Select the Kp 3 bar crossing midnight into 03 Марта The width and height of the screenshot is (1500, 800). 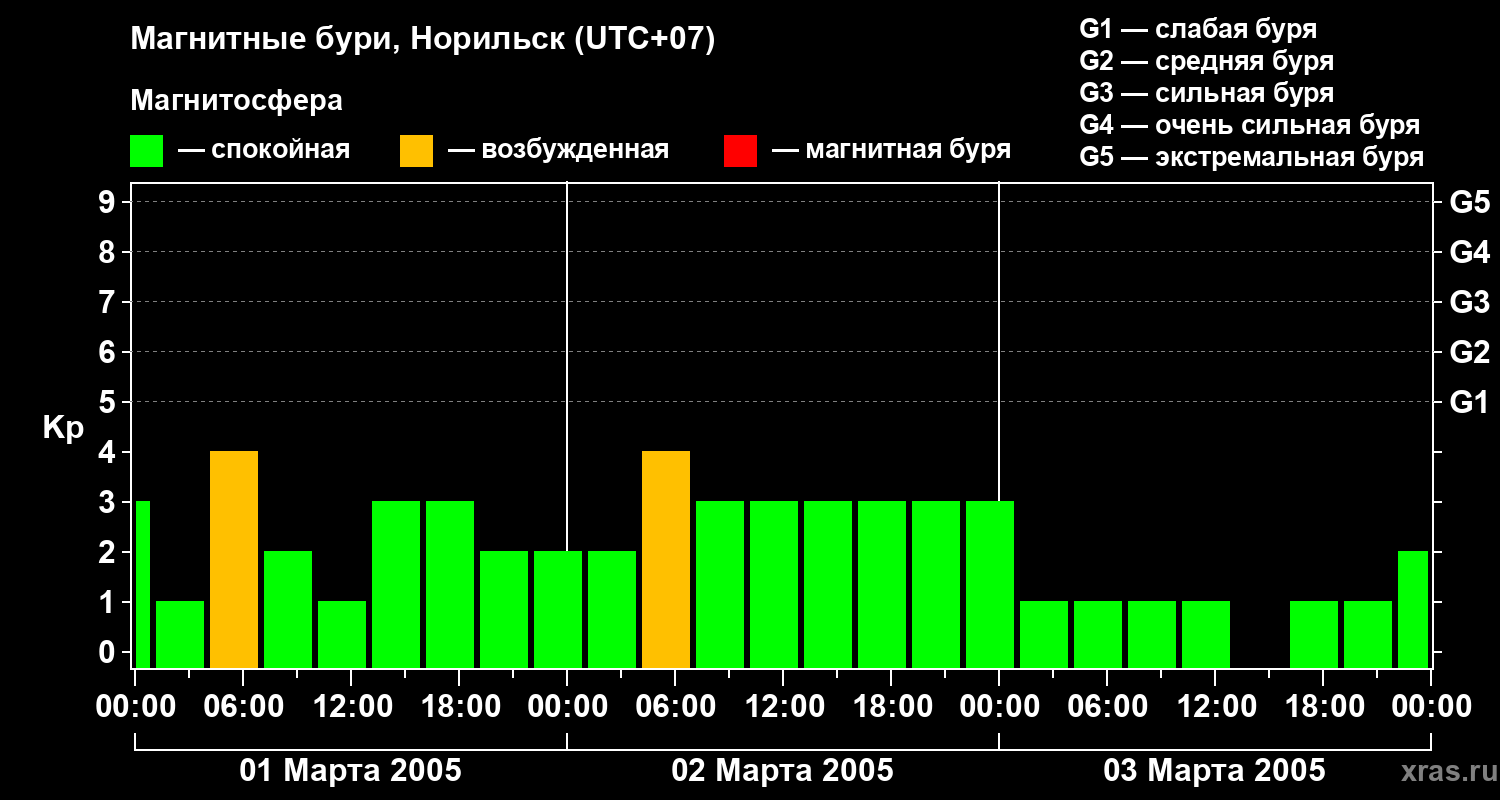point(990,584)
